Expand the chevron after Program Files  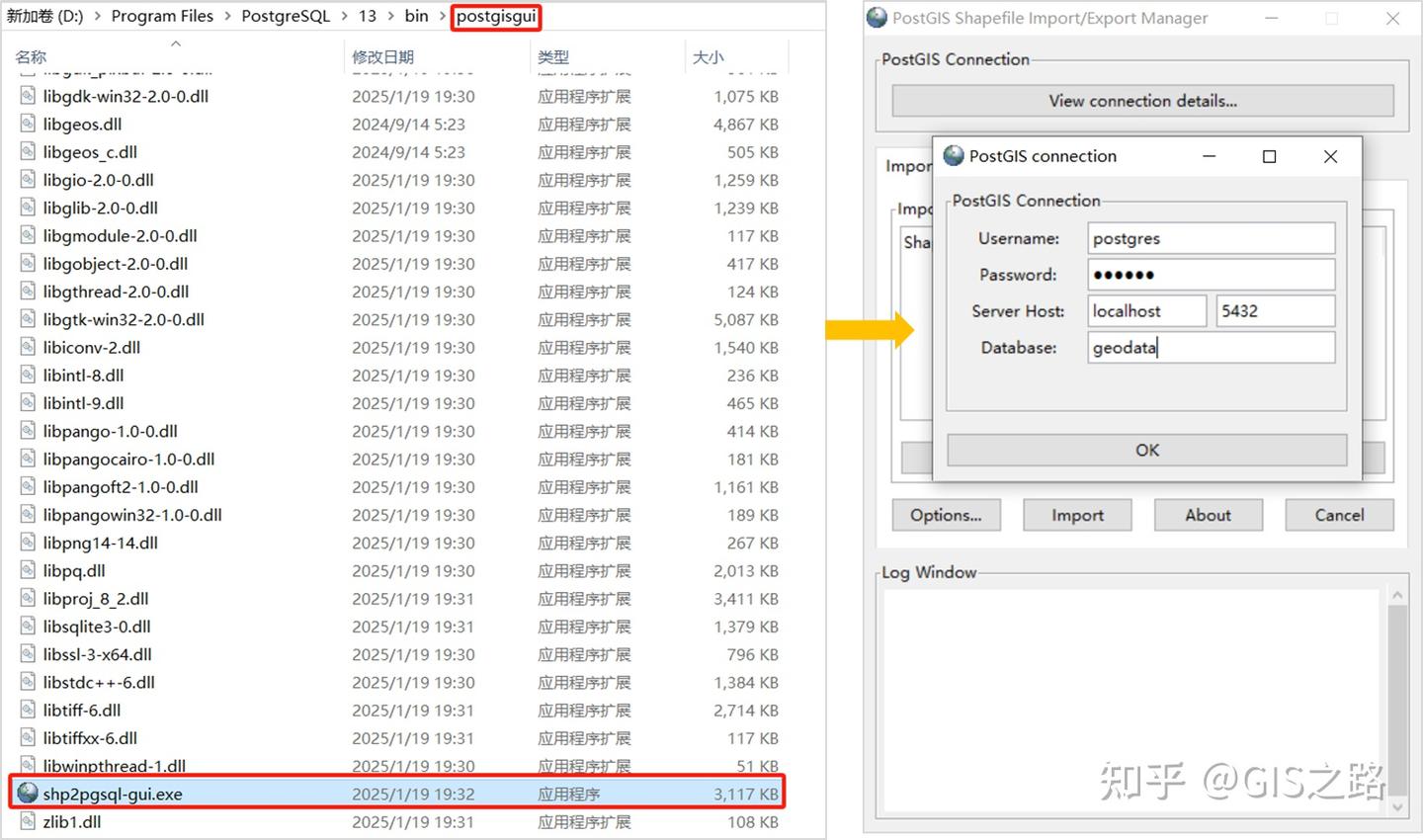click(x=227, y=16)
